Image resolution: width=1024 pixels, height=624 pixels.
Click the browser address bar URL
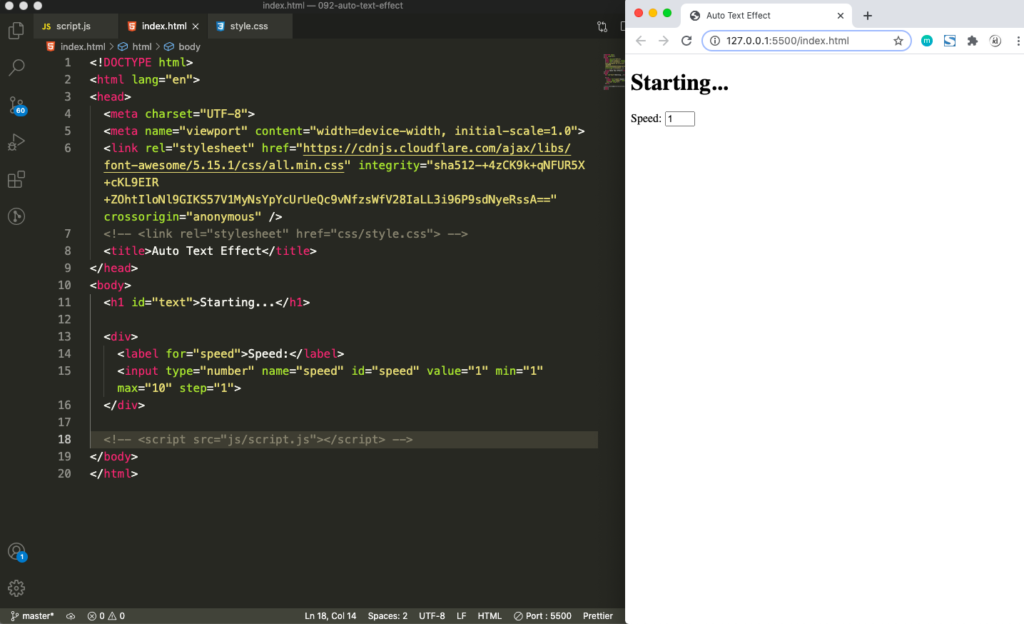click(x=787, y=40)
